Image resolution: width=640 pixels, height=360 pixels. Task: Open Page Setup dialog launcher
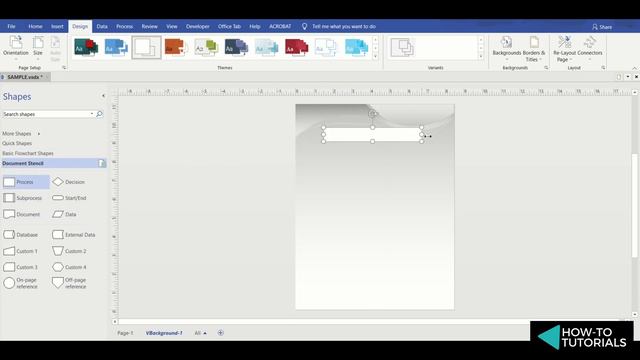pyautogui.click(x=64, y=68)
